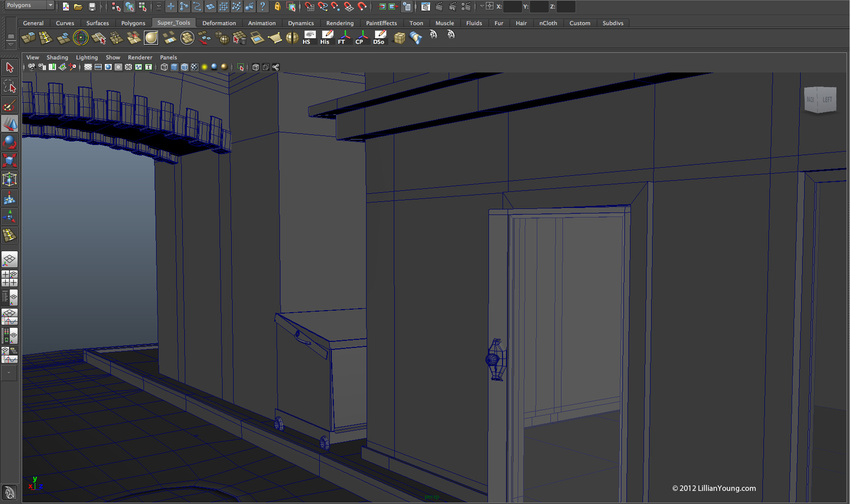Viewport: 850px width, 504px height.
Task: Toggle the lock selection padlock
Action: 277,7
